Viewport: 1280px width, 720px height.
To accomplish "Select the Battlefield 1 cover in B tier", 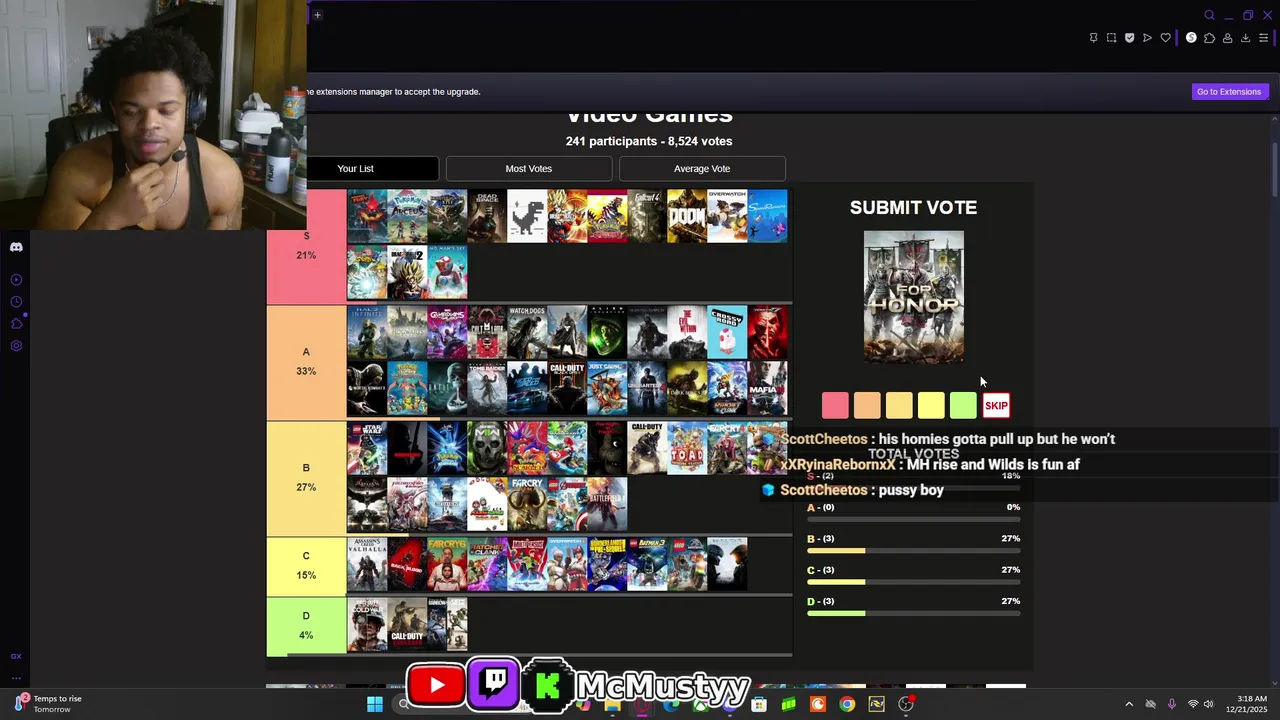I will tap(607, 504).
